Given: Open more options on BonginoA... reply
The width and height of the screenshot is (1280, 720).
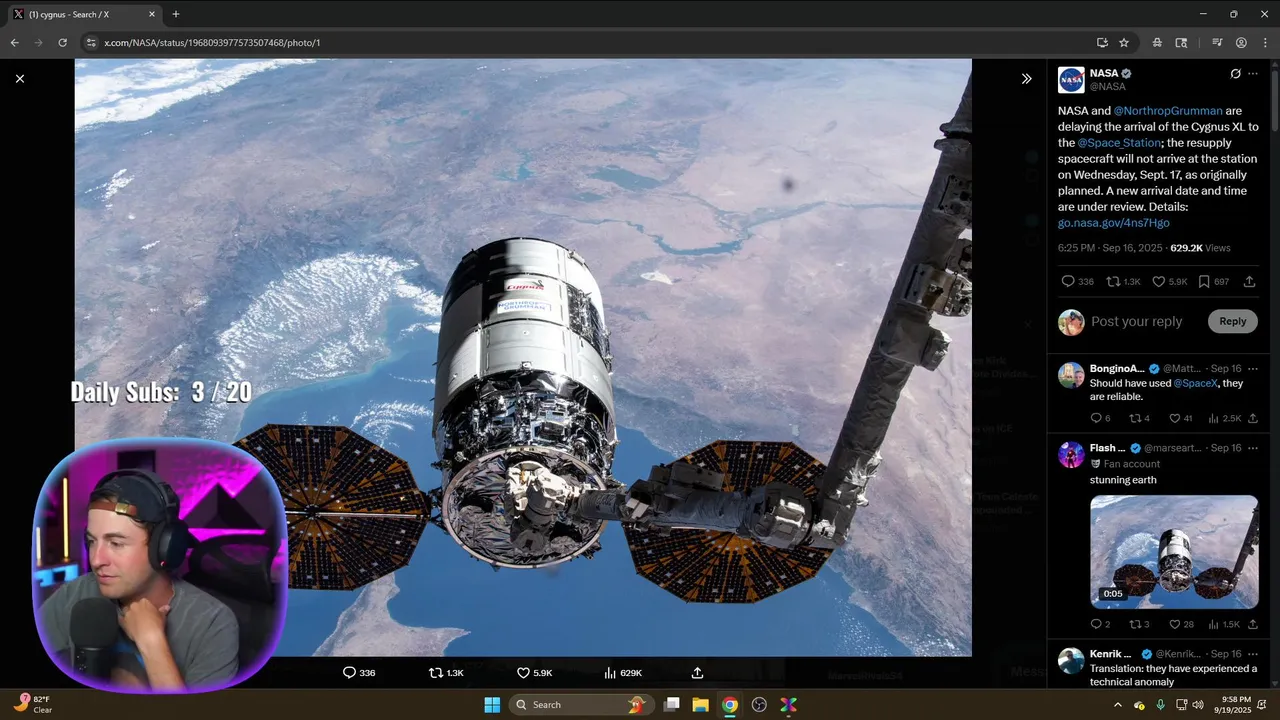Looking at the screenshot, I should point(1253,369).
